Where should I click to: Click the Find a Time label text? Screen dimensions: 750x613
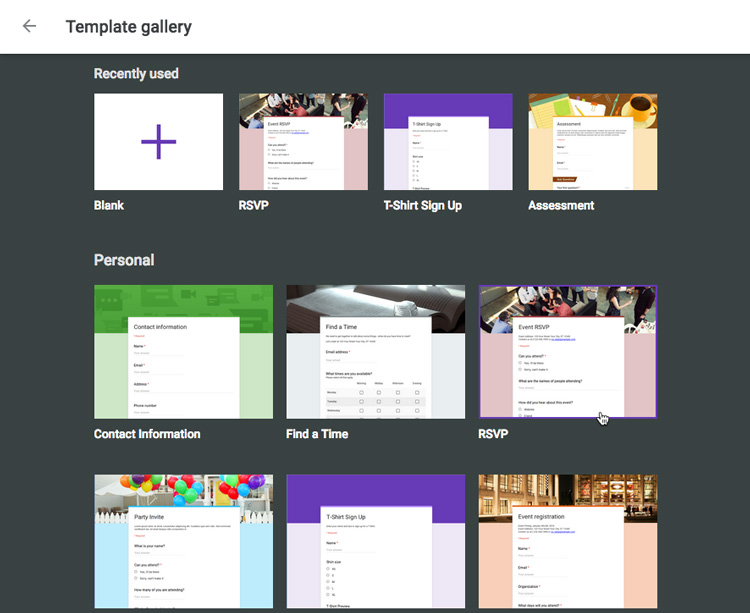tap(317, 434)
